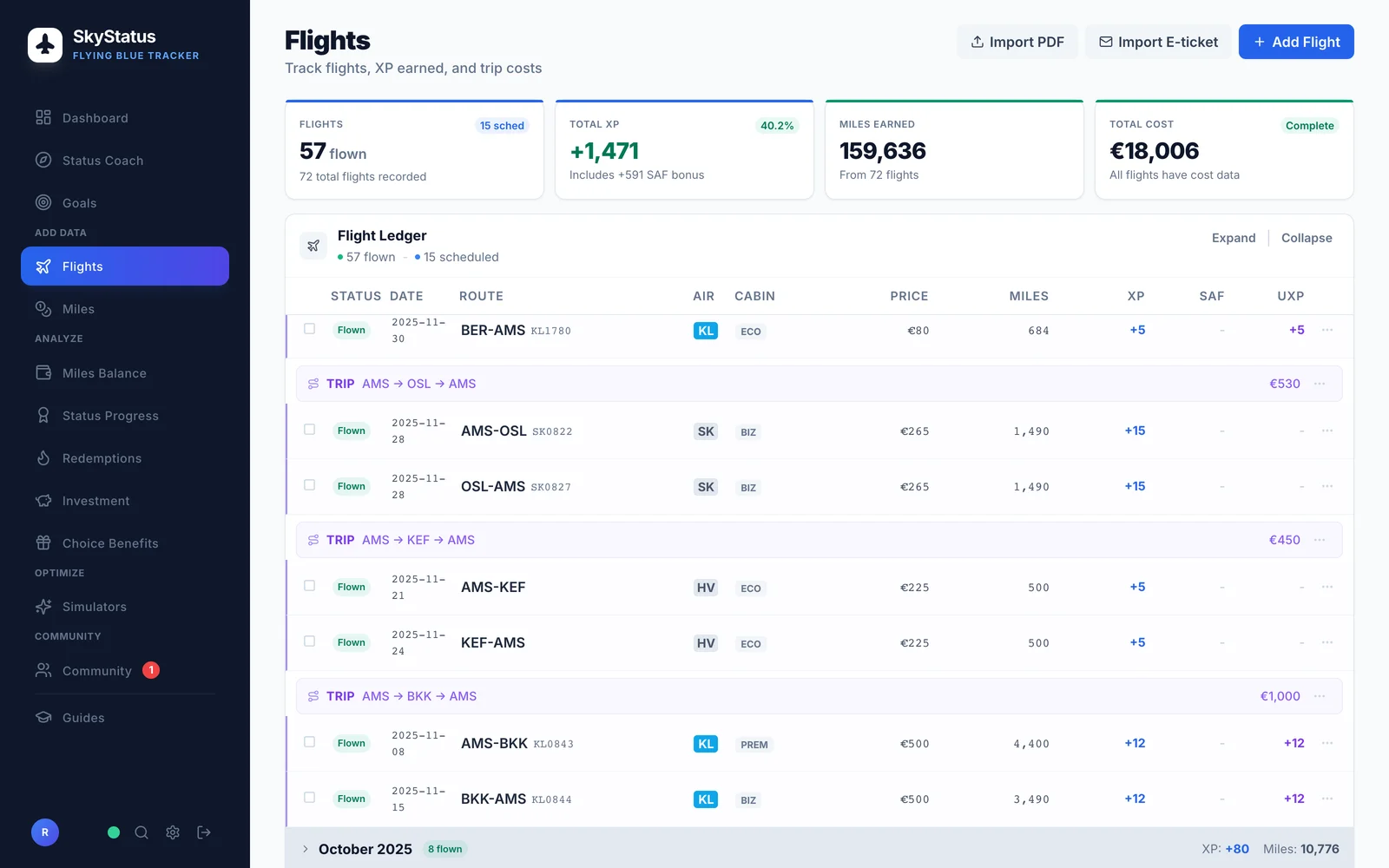Click the 40.2% XP progress badge
Screen dimensions: 1389x868
point(777,126)
